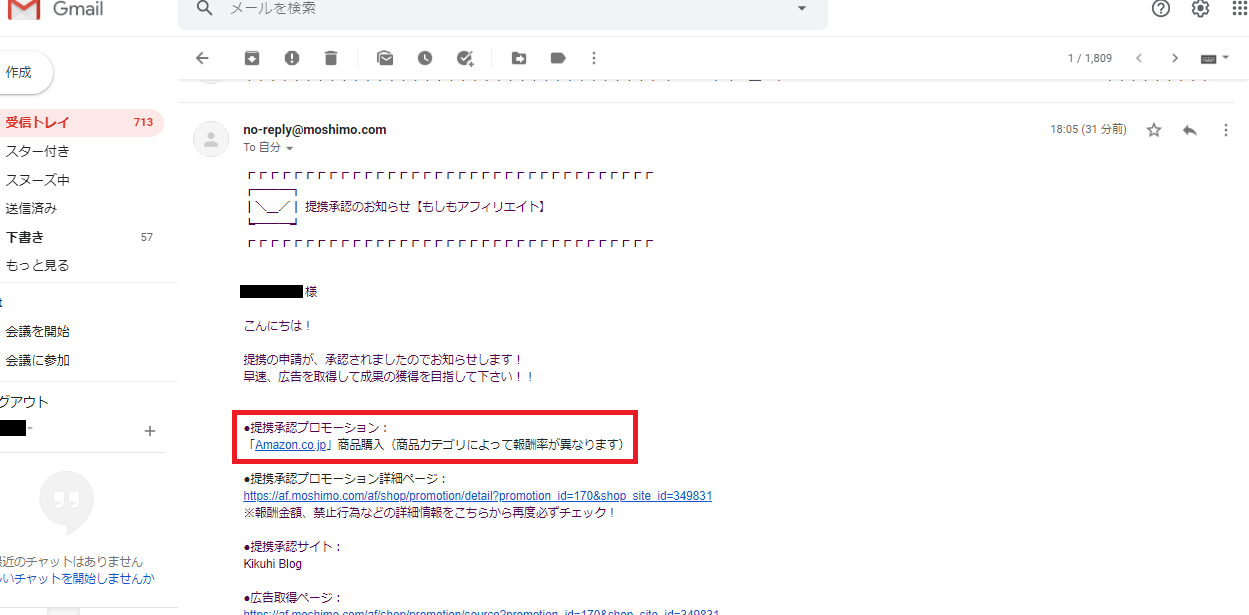Open the 広告取得ページ source URL
Viewport: 1249px width, 615px height.
[482, 610]
